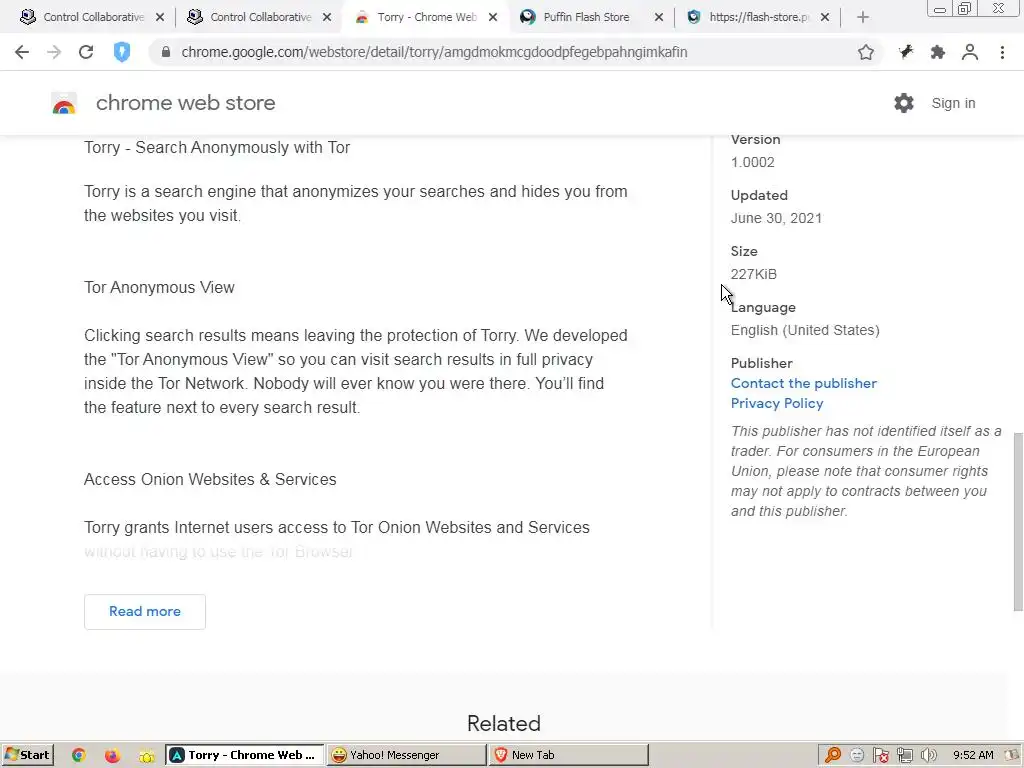This screenshot has width=1024, height=768.
Task: Switch to Yahoo! Messenger taskbar window
Action: [407, 755]
